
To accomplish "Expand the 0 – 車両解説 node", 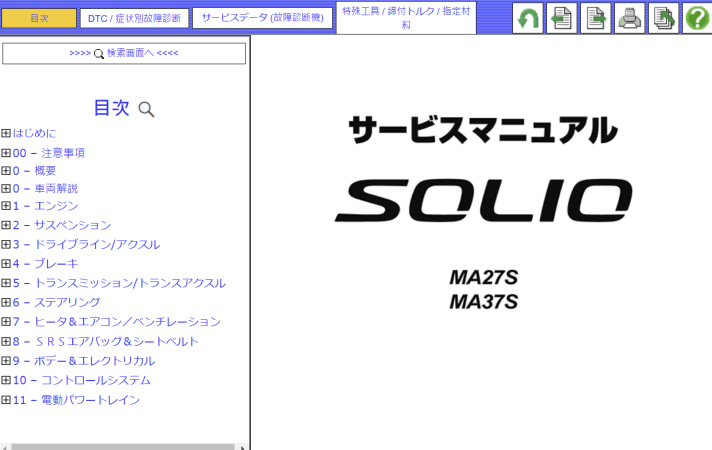I will tap(6, 188).
